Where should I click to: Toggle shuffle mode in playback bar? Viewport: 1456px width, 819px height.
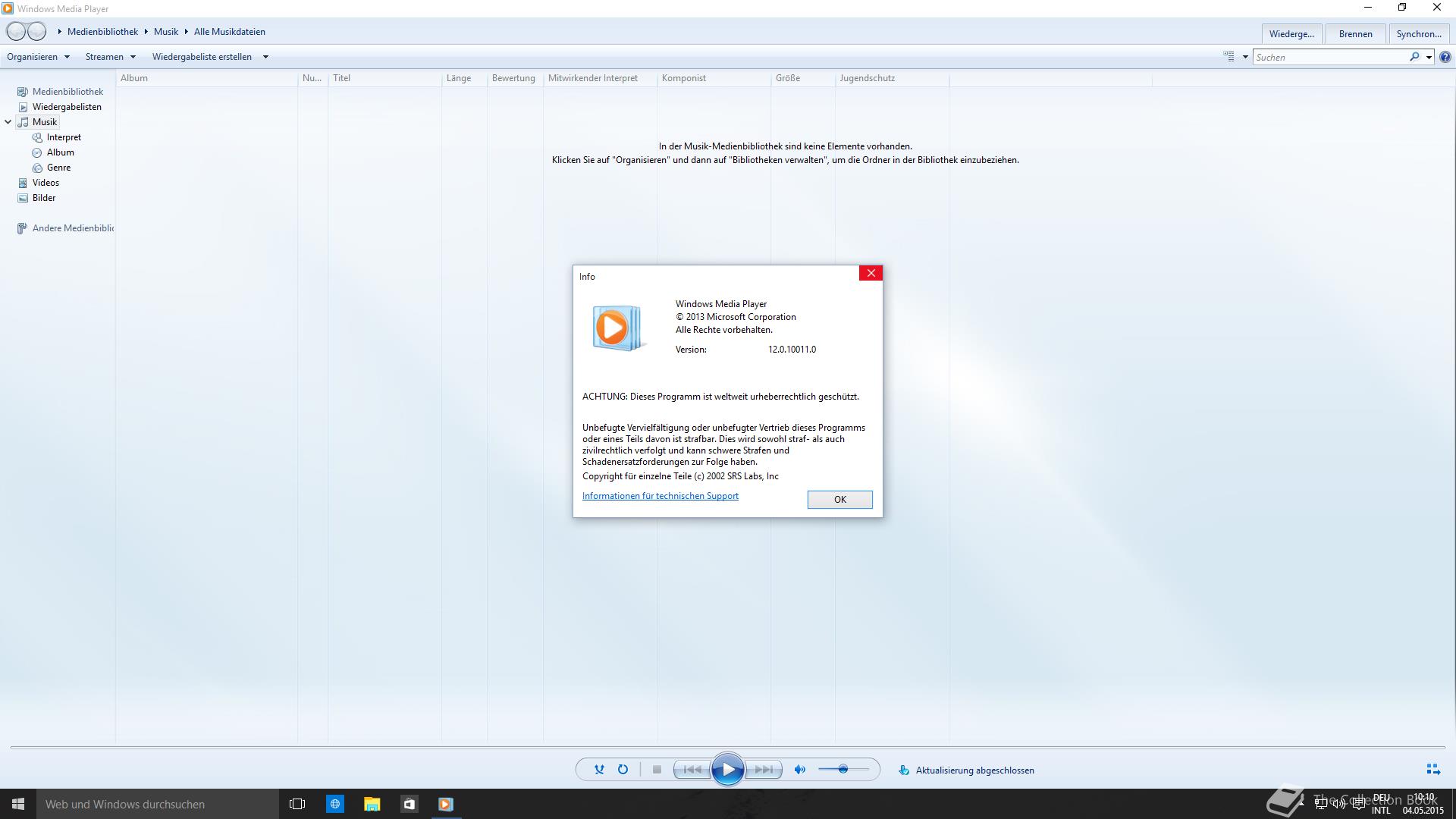coord(599,770)
